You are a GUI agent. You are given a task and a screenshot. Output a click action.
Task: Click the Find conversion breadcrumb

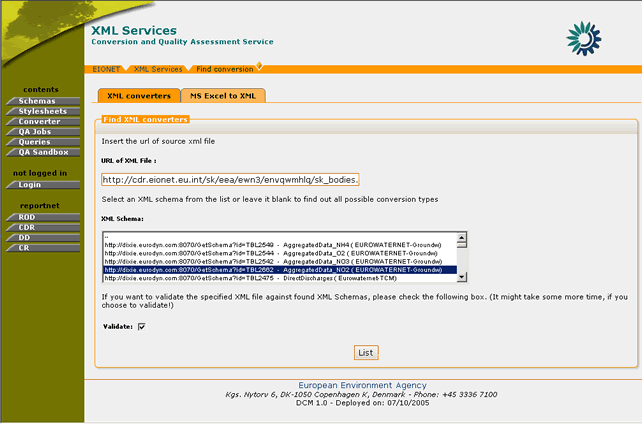point(225,69)
